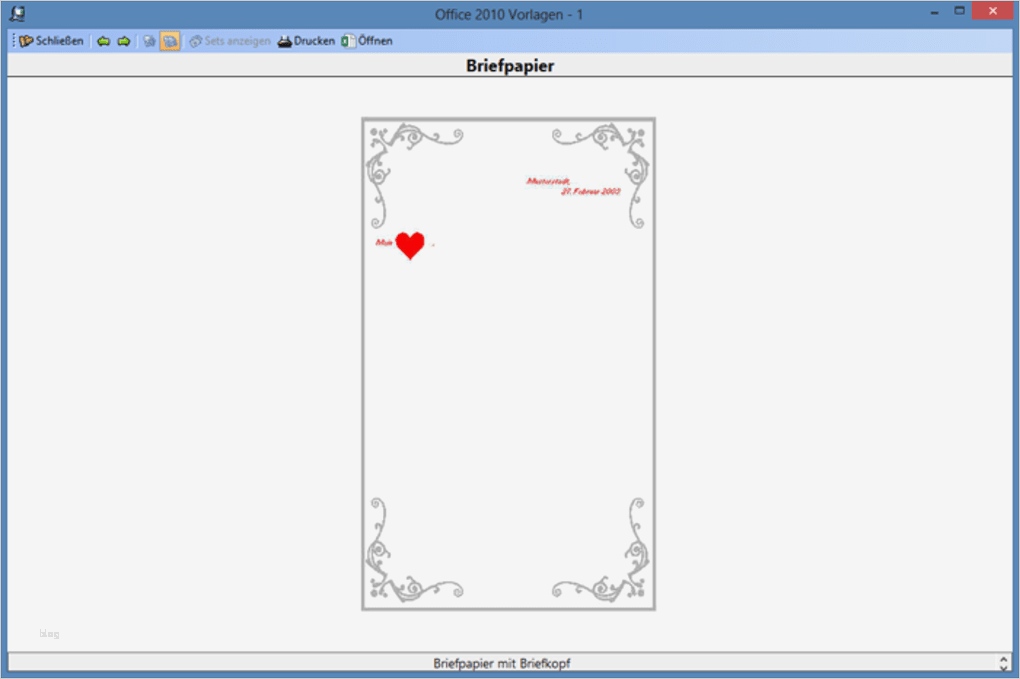Minimize the Office 2010 Vorlagen window
Viewport: 1020px width, 679px height.
935,12
